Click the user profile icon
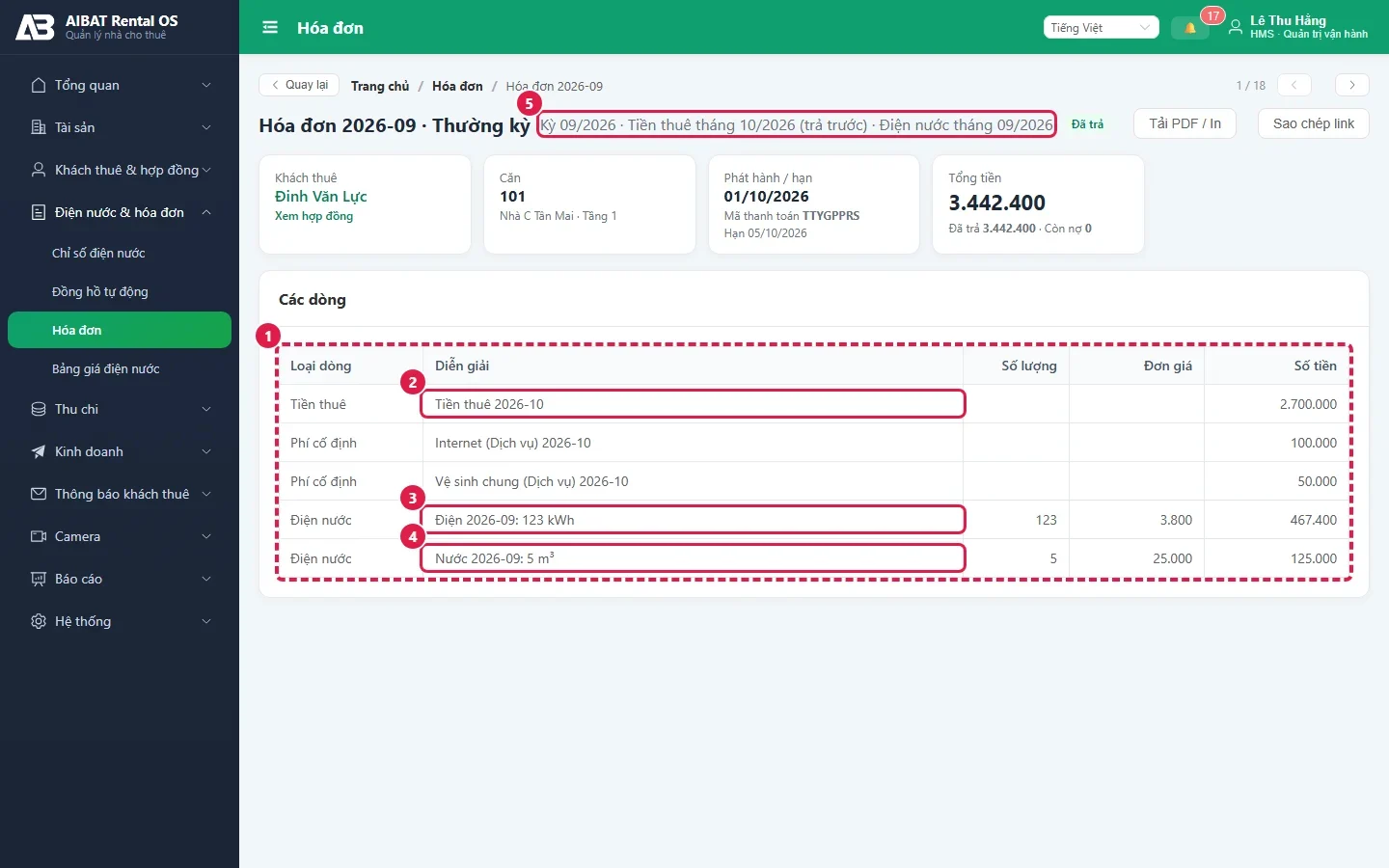Screen dimensions: 1389x868 pos(1235,28)
